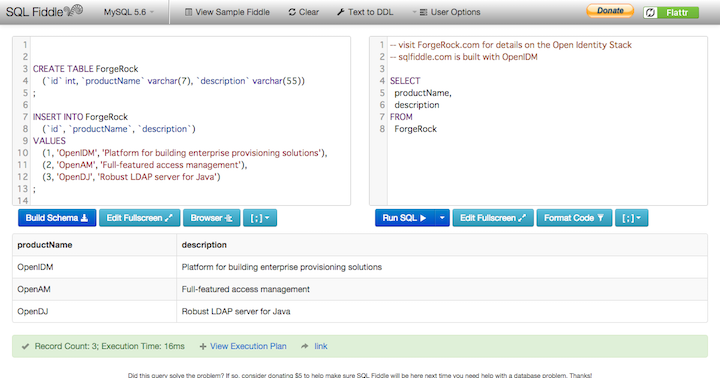Click the Text to DDL wrench icon
The width and height of the screenshot is (720, 378).
(x=340, y=12)
